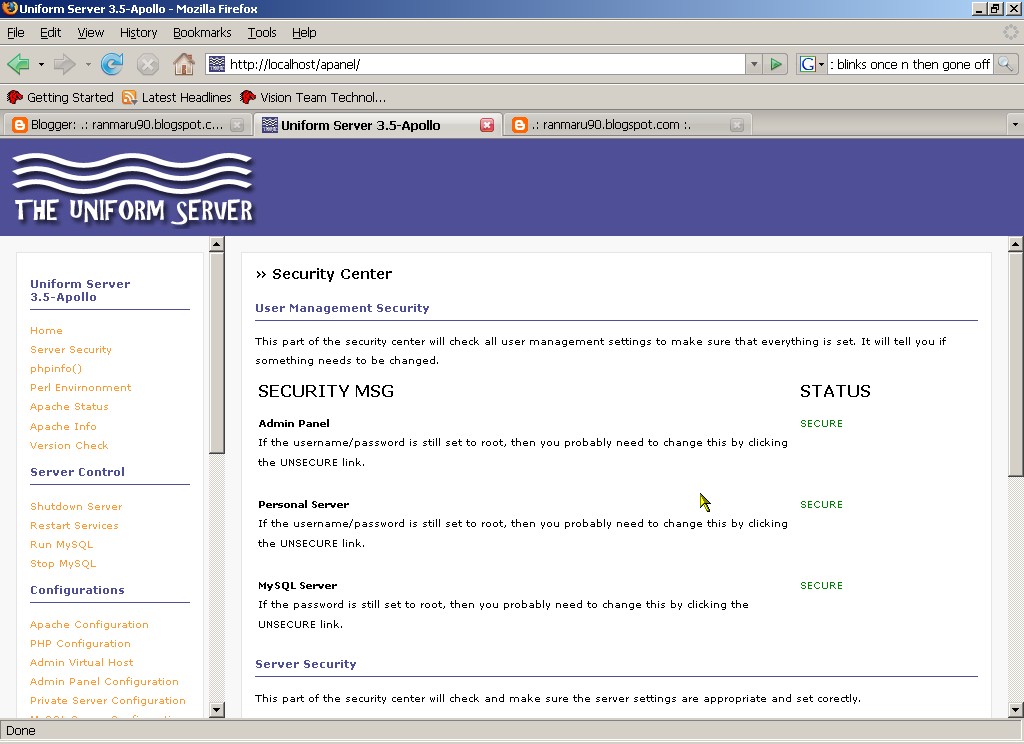The width and height of the screenshot is (1024, 744).
Task: Click the Home sidebar link
Action: 46,331
